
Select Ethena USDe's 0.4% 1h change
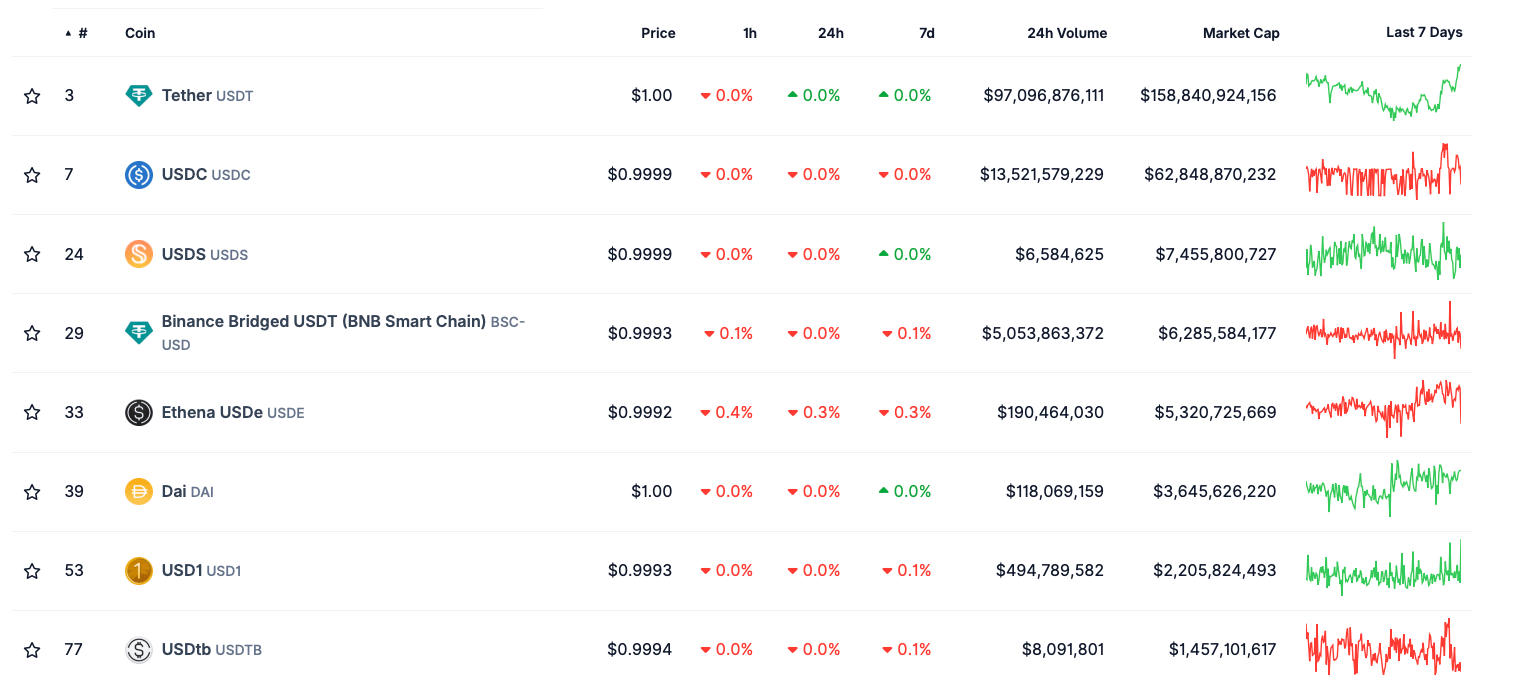(x=727, y=412)
